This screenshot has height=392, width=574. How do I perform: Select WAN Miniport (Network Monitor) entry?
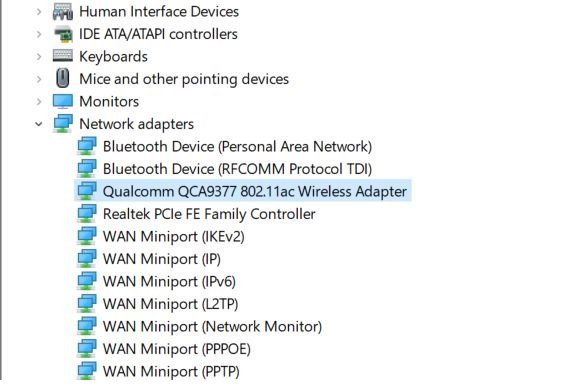pyautogui.click(x=212, y=326)
